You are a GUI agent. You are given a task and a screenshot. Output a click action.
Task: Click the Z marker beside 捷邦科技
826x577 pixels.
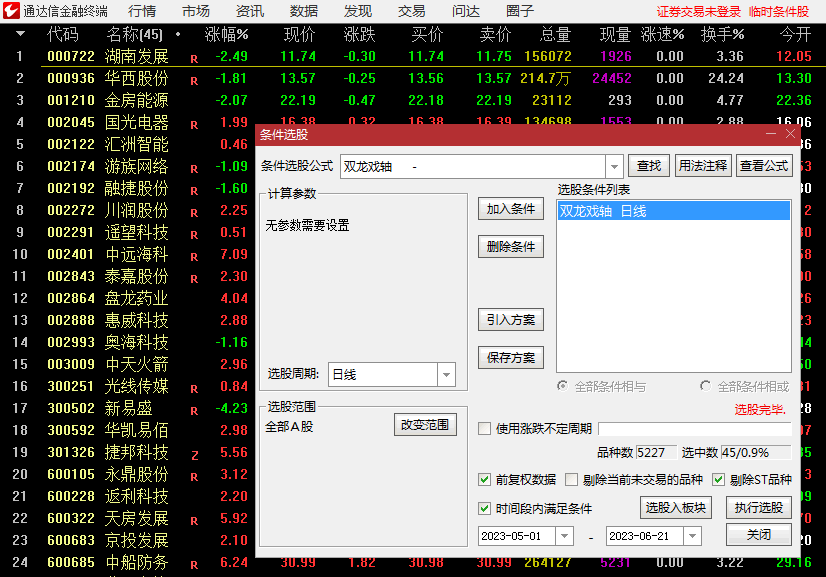[194, 455]
